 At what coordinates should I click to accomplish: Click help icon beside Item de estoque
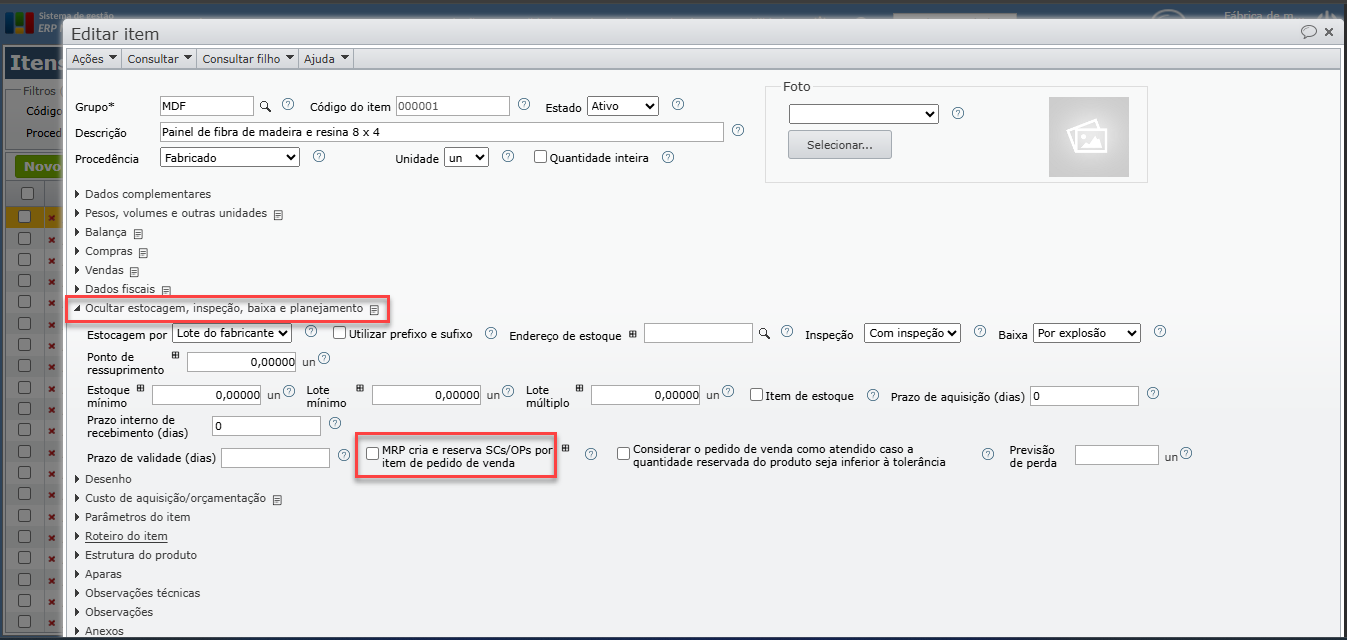873,395
